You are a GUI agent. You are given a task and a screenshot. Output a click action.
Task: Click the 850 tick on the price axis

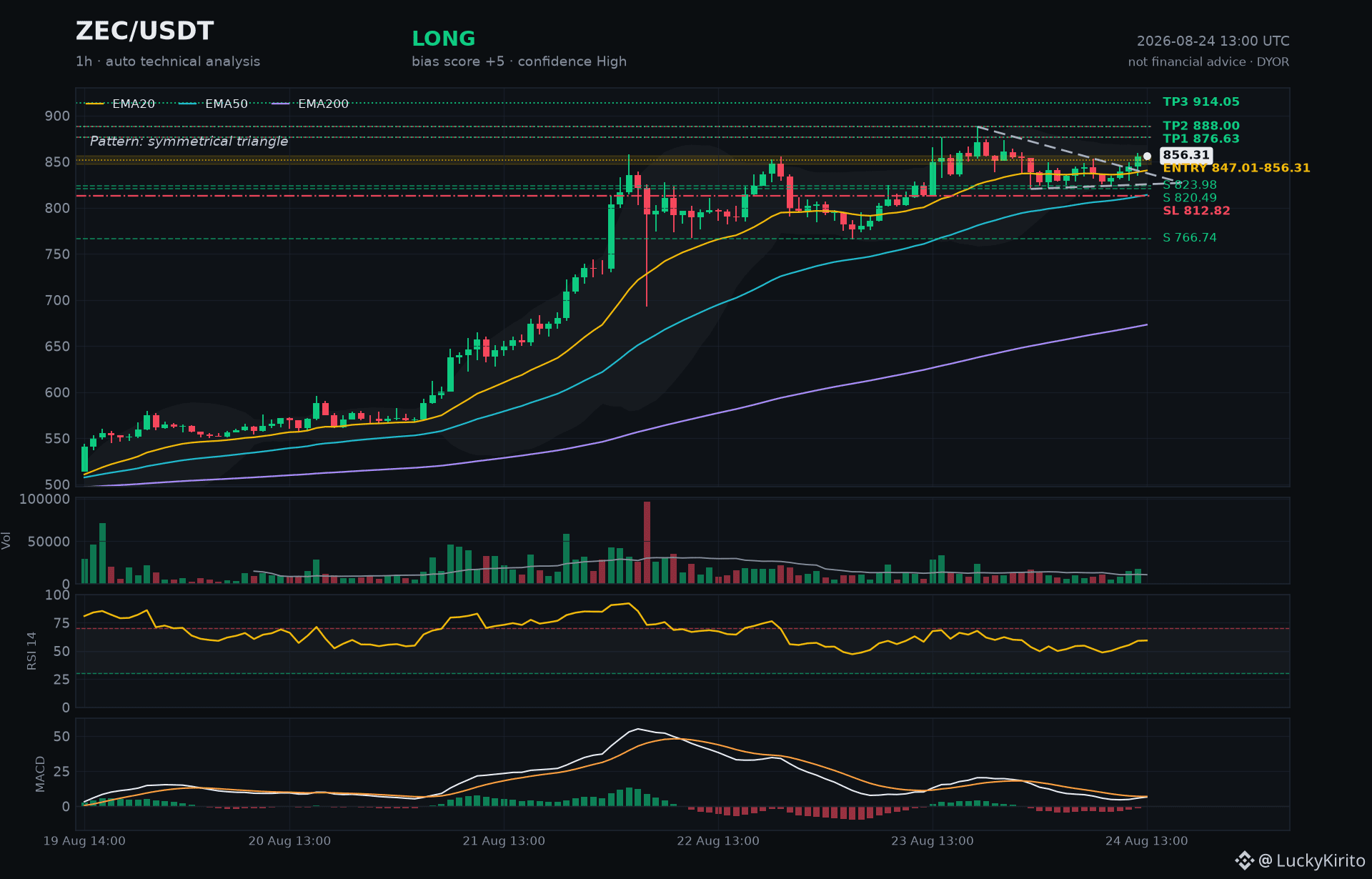[57, 162]
